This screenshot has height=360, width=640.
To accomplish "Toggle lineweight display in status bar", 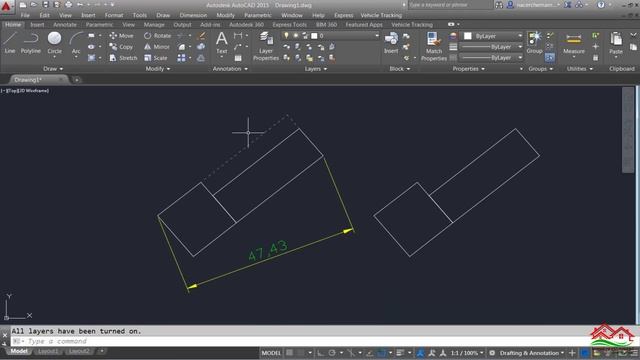I will click(400, 353).
